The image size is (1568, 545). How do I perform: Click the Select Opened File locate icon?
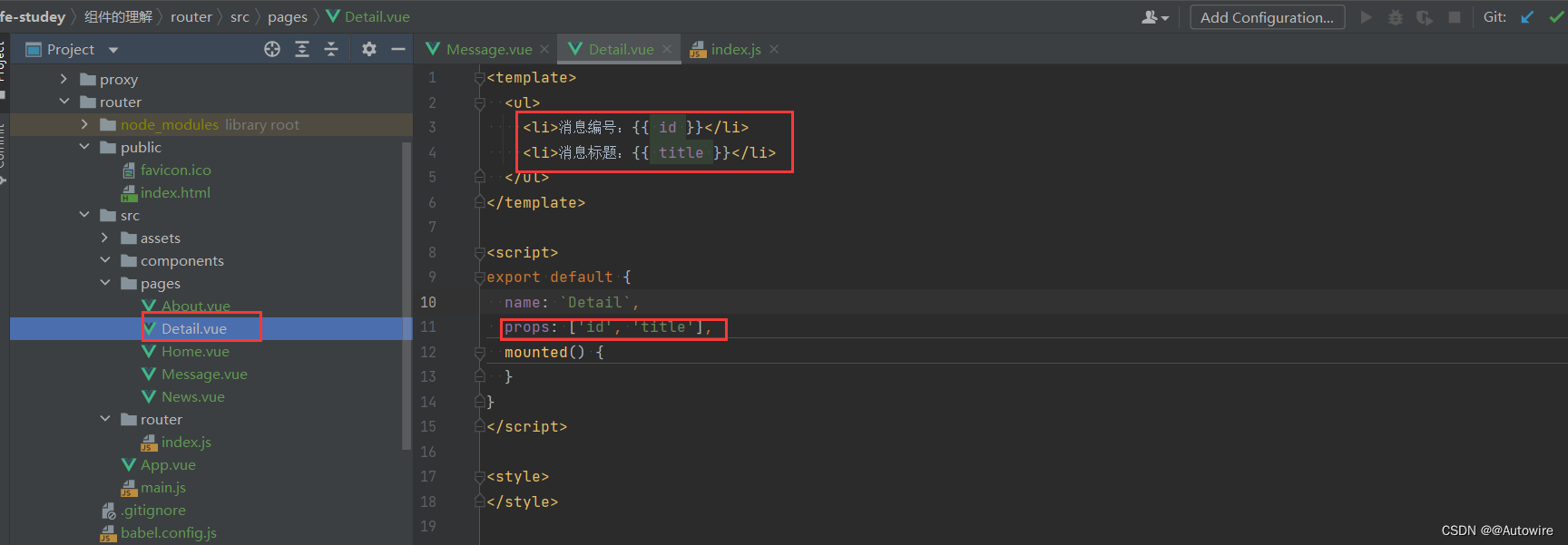(x=272, y=49)
